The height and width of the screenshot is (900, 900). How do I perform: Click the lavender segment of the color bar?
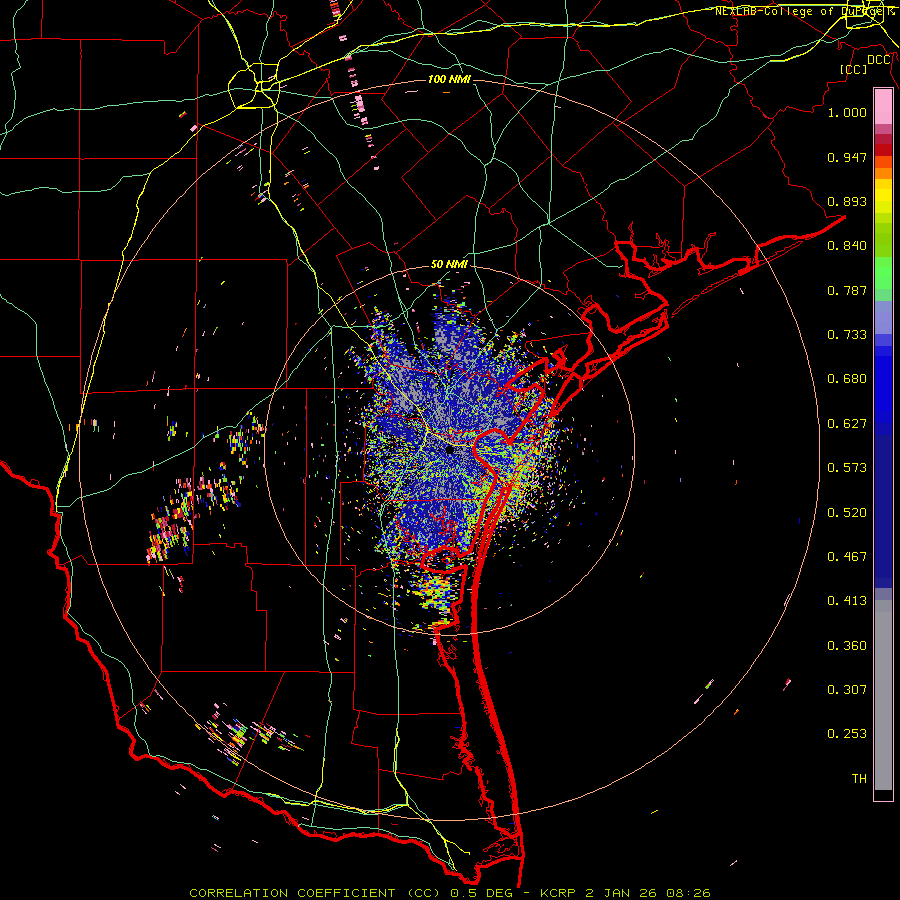click(883, 318)
